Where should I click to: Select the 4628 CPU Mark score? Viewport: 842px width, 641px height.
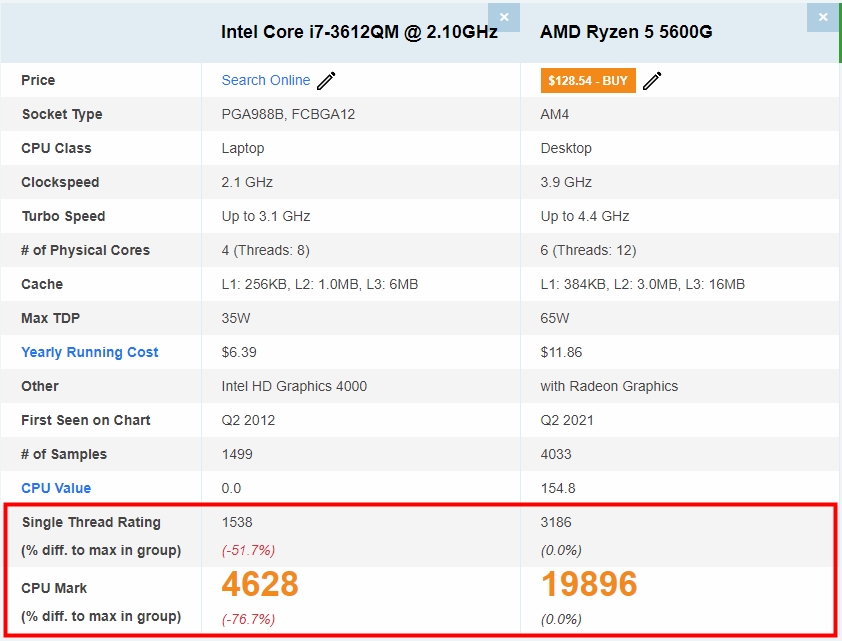(260, 584)
